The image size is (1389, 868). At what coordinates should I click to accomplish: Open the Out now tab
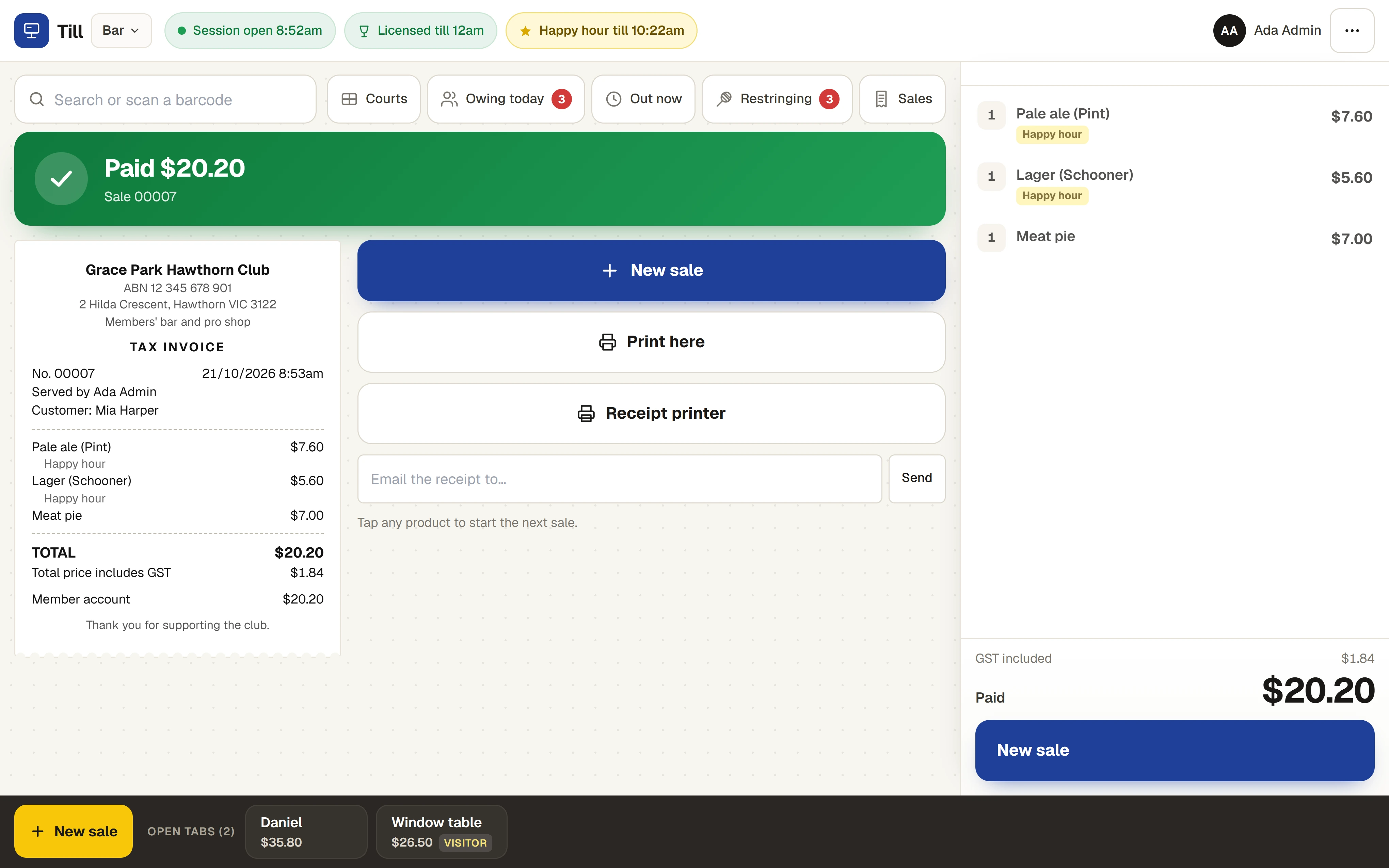tap(643, 99)
